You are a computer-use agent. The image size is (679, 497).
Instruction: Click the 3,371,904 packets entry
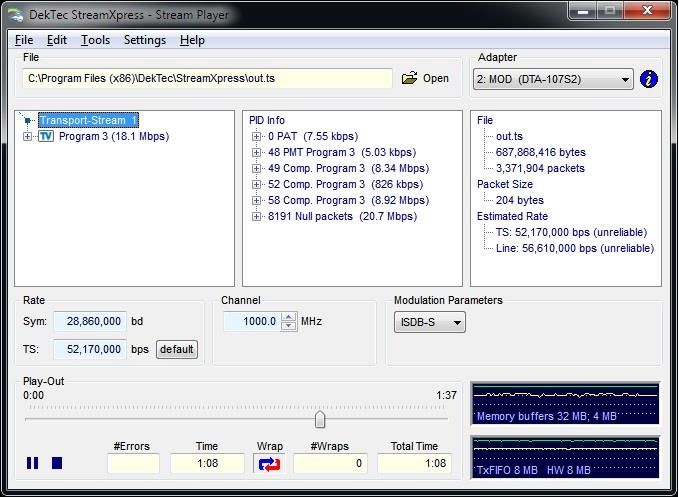pos(540,168)
